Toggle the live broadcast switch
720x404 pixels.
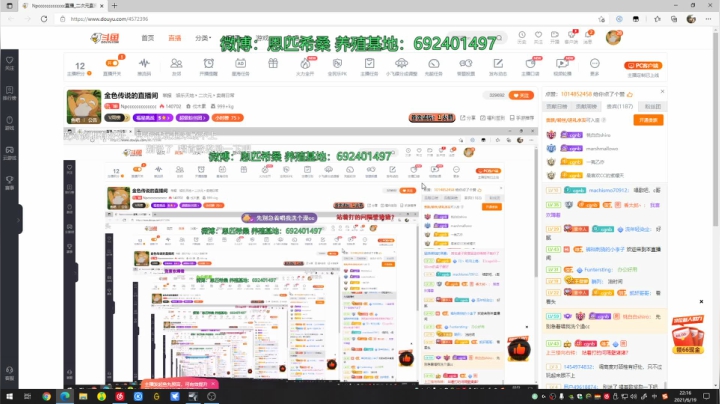112,63
